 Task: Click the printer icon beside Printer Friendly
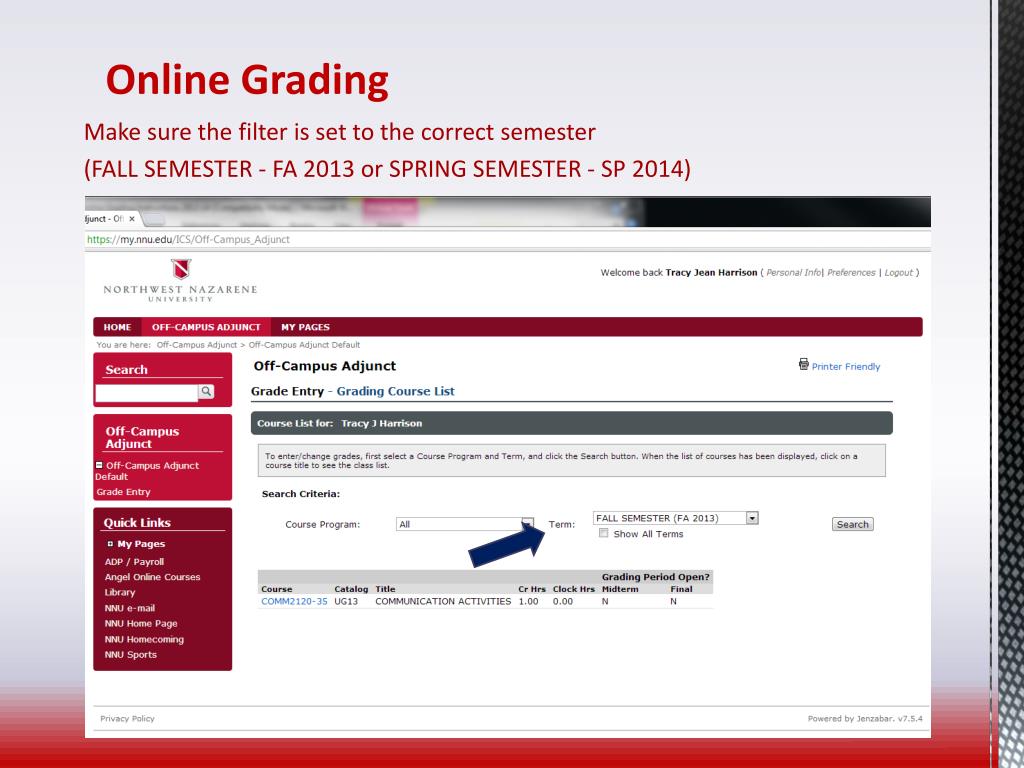tap(804, 364)
